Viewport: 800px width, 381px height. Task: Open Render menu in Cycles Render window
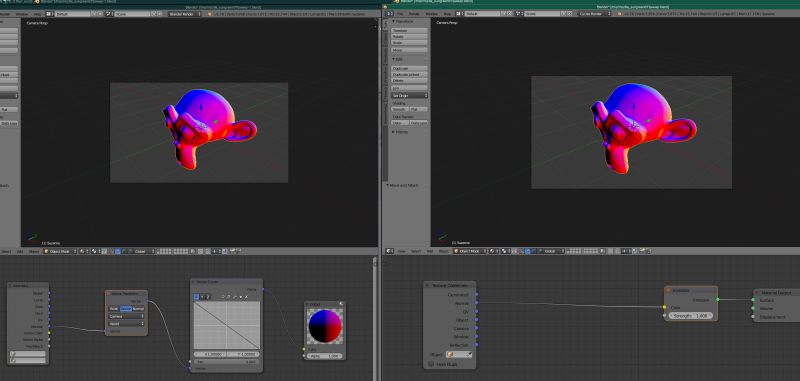pyautogui.click(x=414, y=14)
